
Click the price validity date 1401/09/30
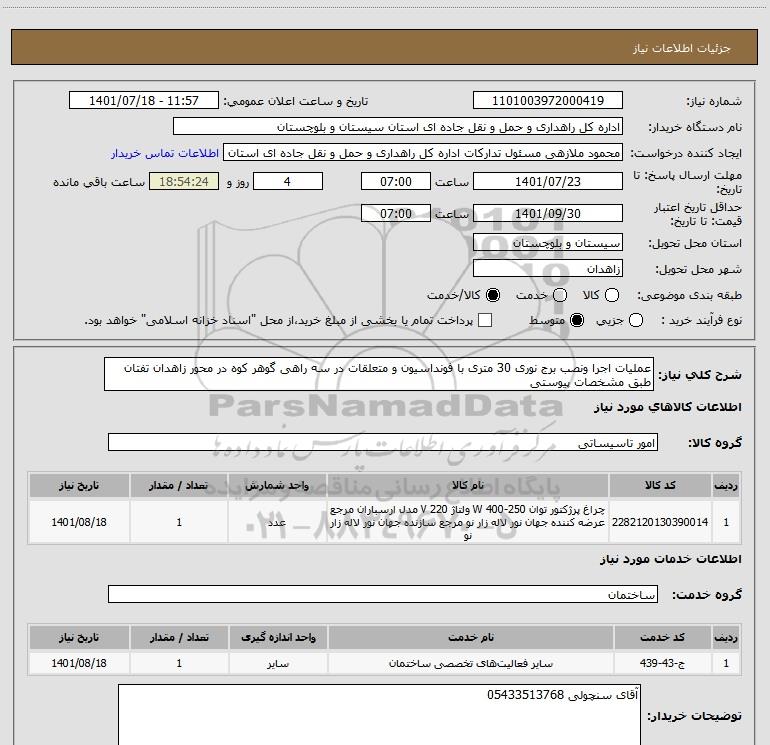pyautogui.click(x=548, y=213)
